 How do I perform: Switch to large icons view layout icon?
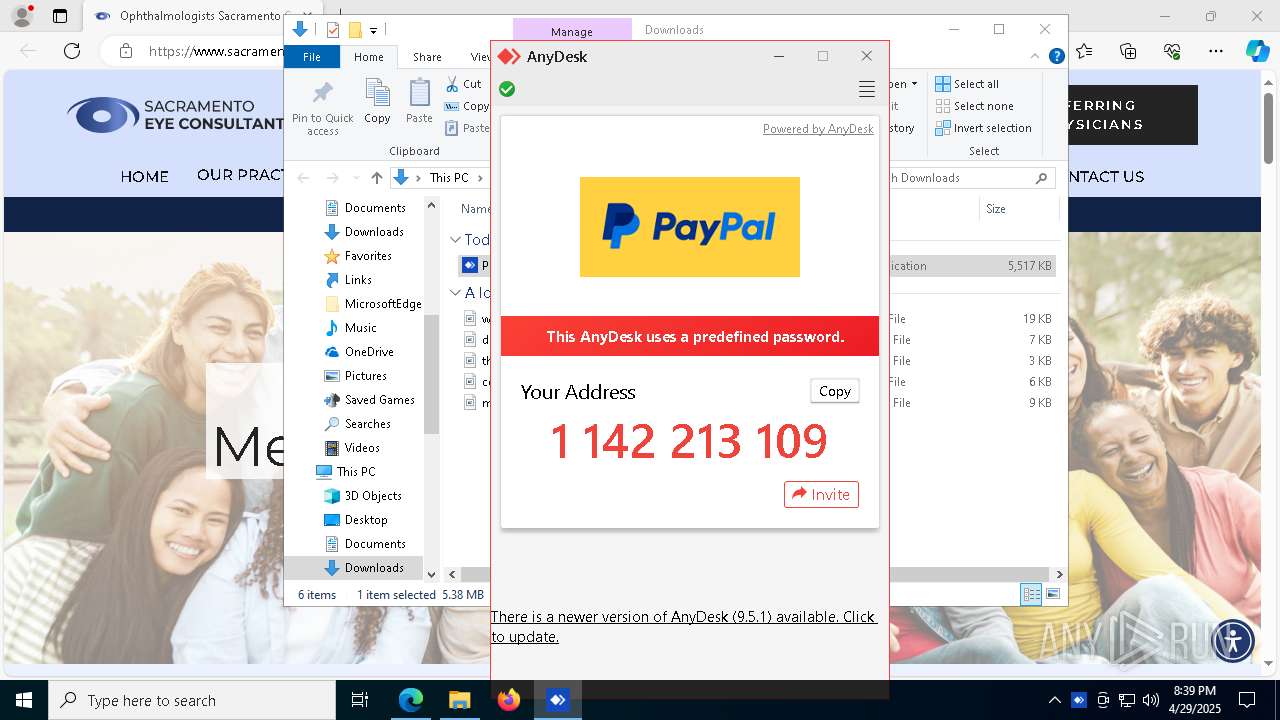1052,595
